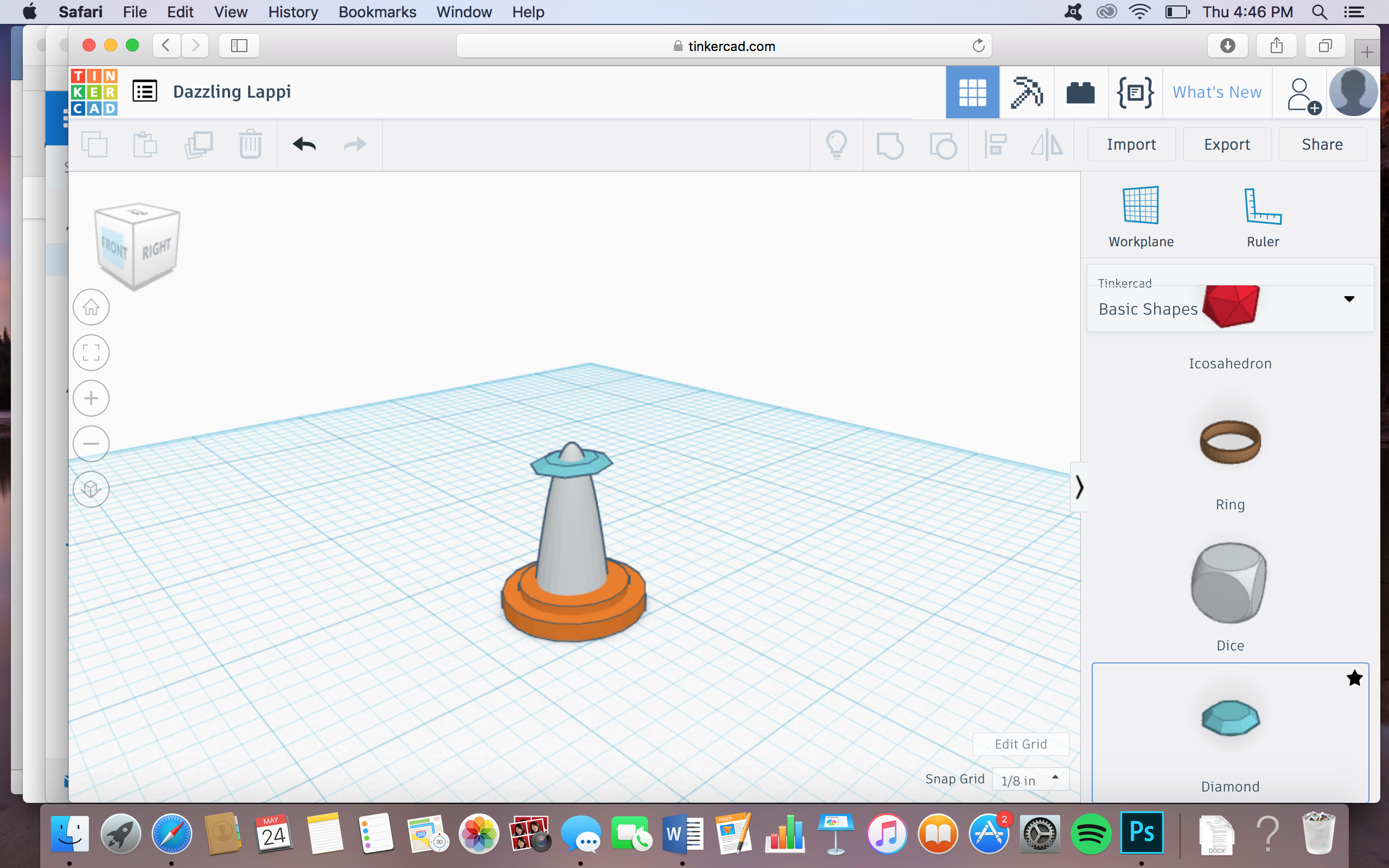Click the Ungroup shapes icon
The width and height of the screenshot is (1389, 868).
click(943, 145)
